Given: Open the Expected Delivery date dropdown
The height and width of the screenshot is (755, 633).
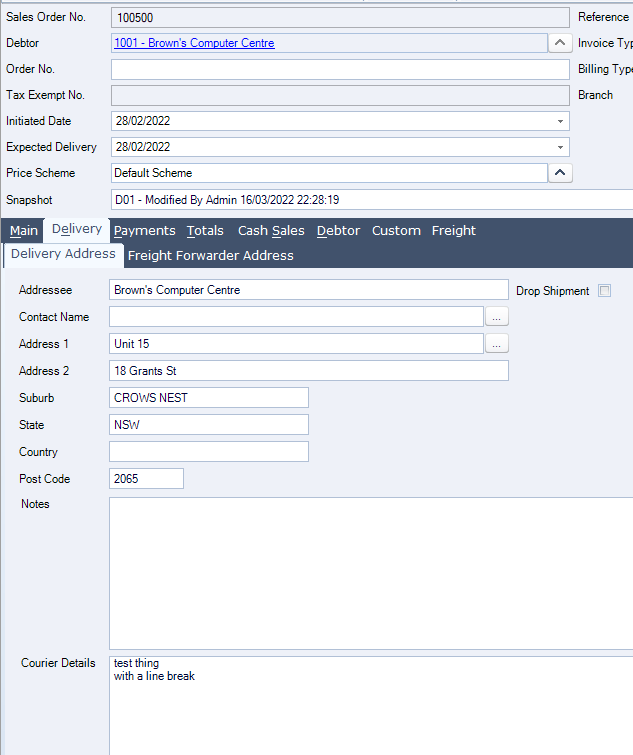Looking at the screenshot, I should tap(560, 147).
